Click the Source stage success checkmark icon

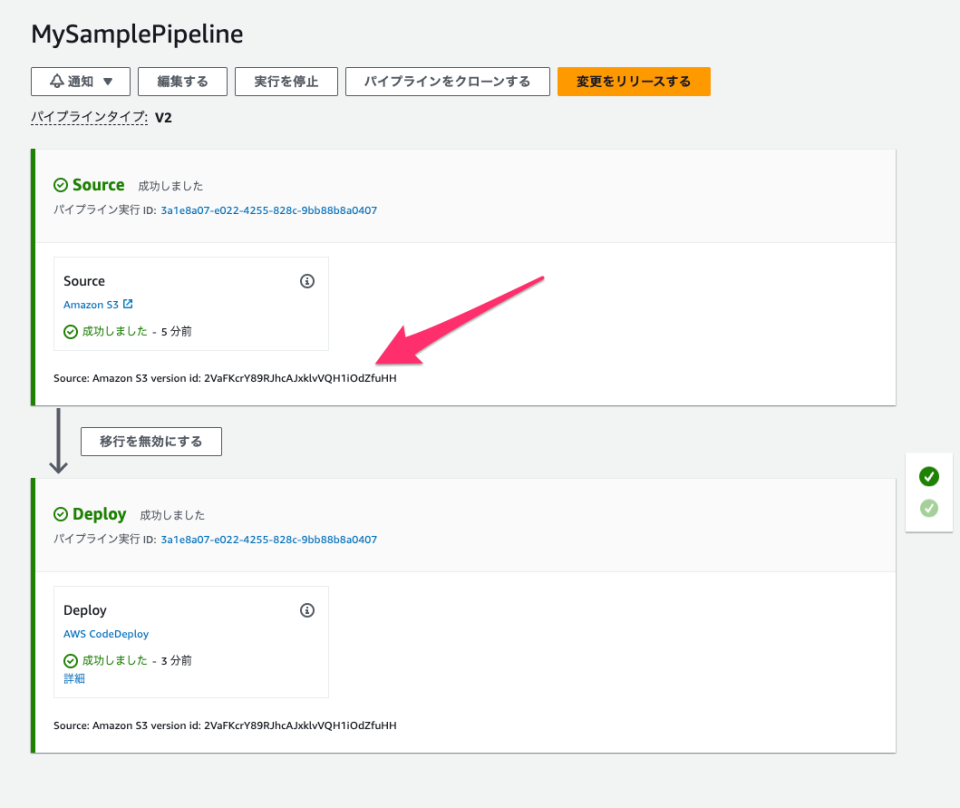(61, 185)
